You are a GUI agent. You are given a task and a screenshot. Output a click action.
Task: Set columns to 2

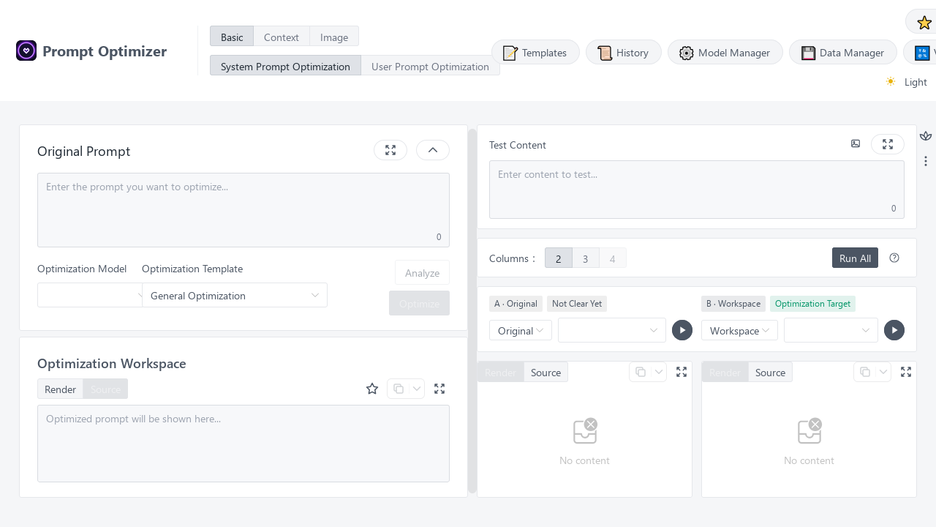tap(558, 258)
